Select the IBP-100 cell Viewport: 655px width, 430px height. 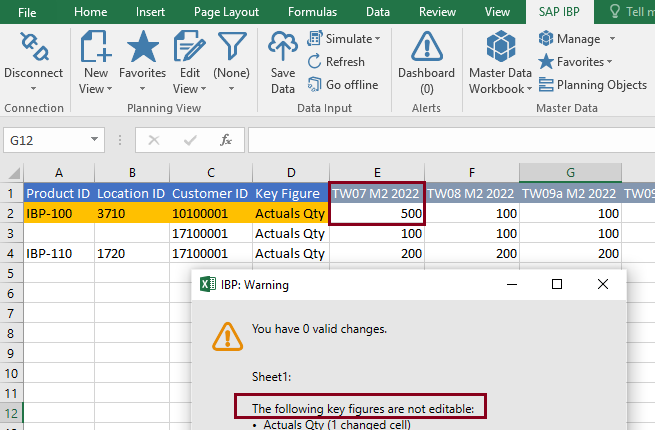point(59,214)
